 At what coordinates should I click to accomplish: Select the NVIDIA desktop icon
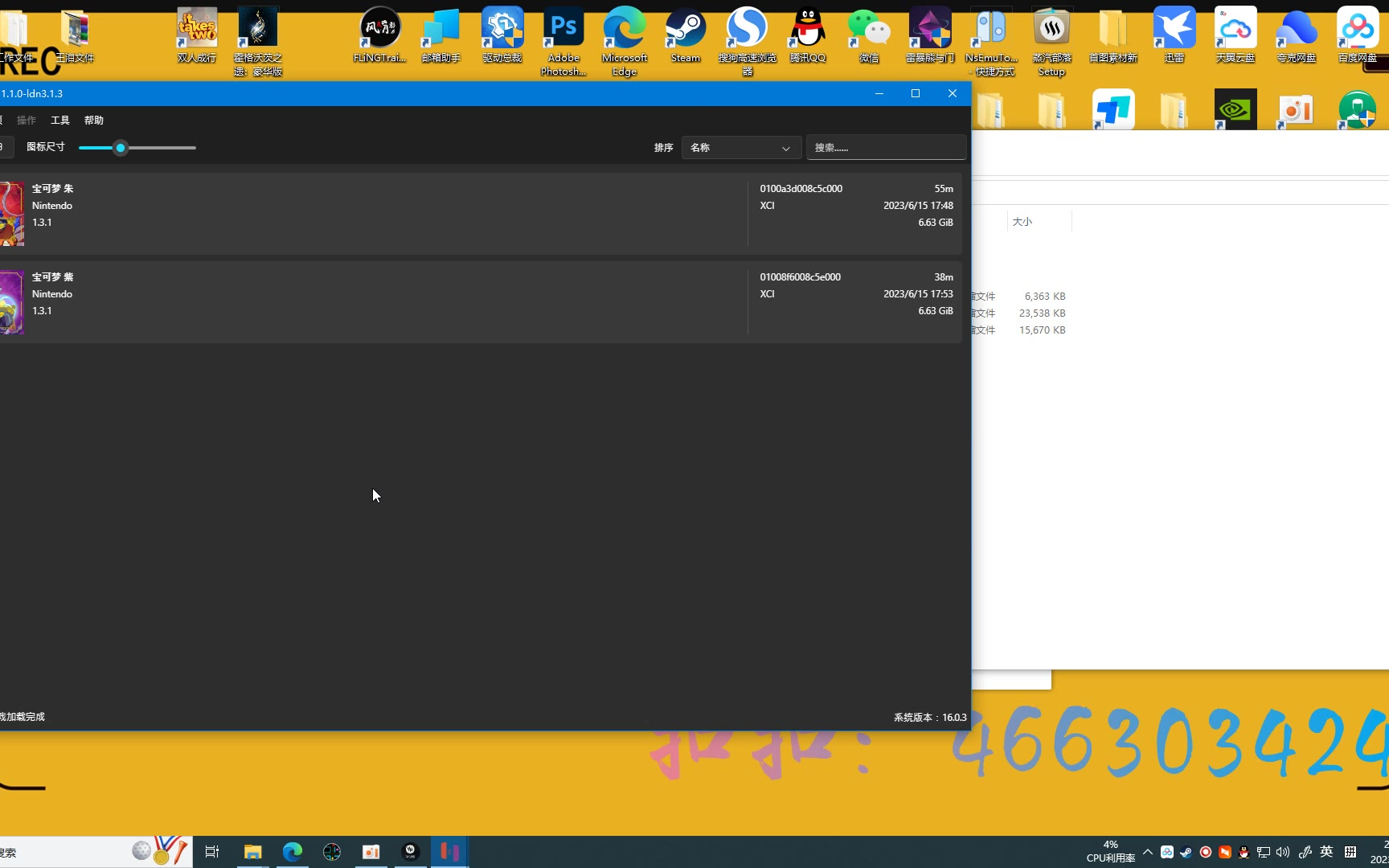tap(1235, 110)
